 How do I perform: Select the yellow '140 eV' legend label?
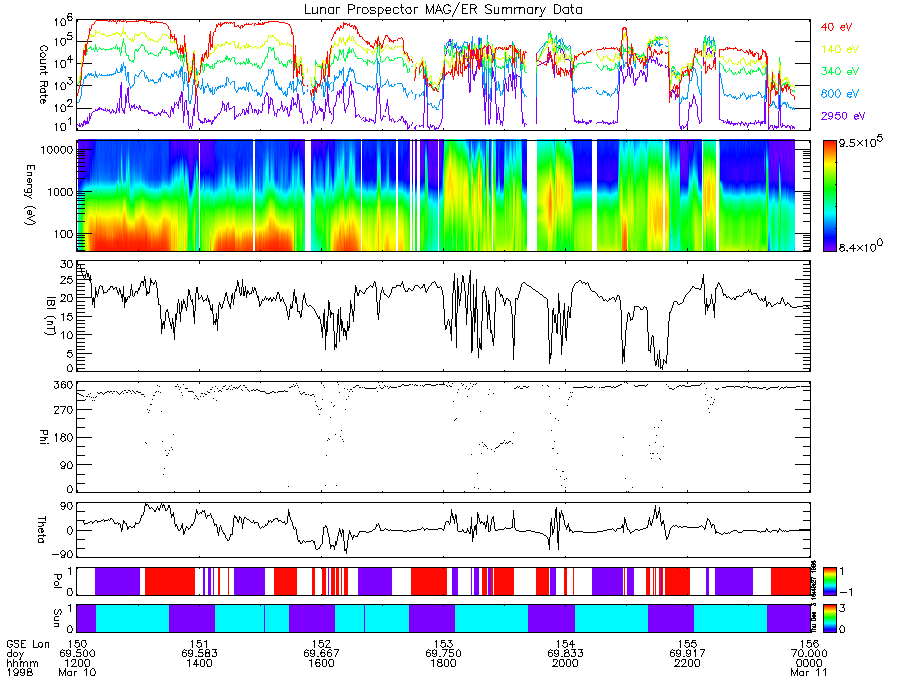point(840,49)
